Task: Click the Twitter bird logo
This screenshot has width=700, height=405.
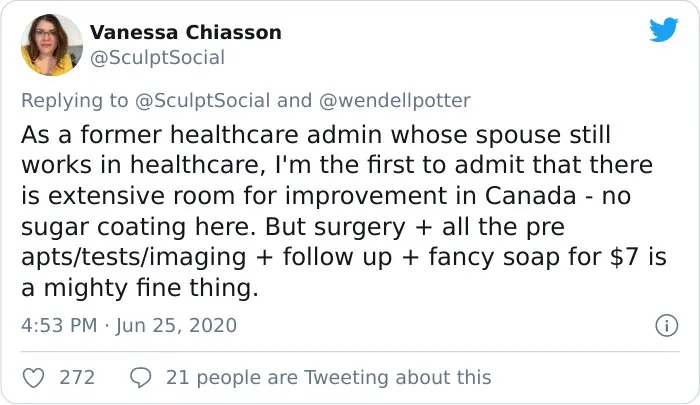Action: [x=664, y=29]
